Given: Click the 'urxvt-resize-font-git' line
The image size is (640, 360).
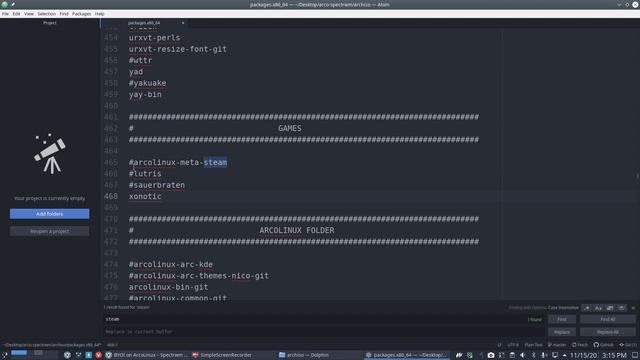Looking at the screenshot, I should click(x=178, y=49).
